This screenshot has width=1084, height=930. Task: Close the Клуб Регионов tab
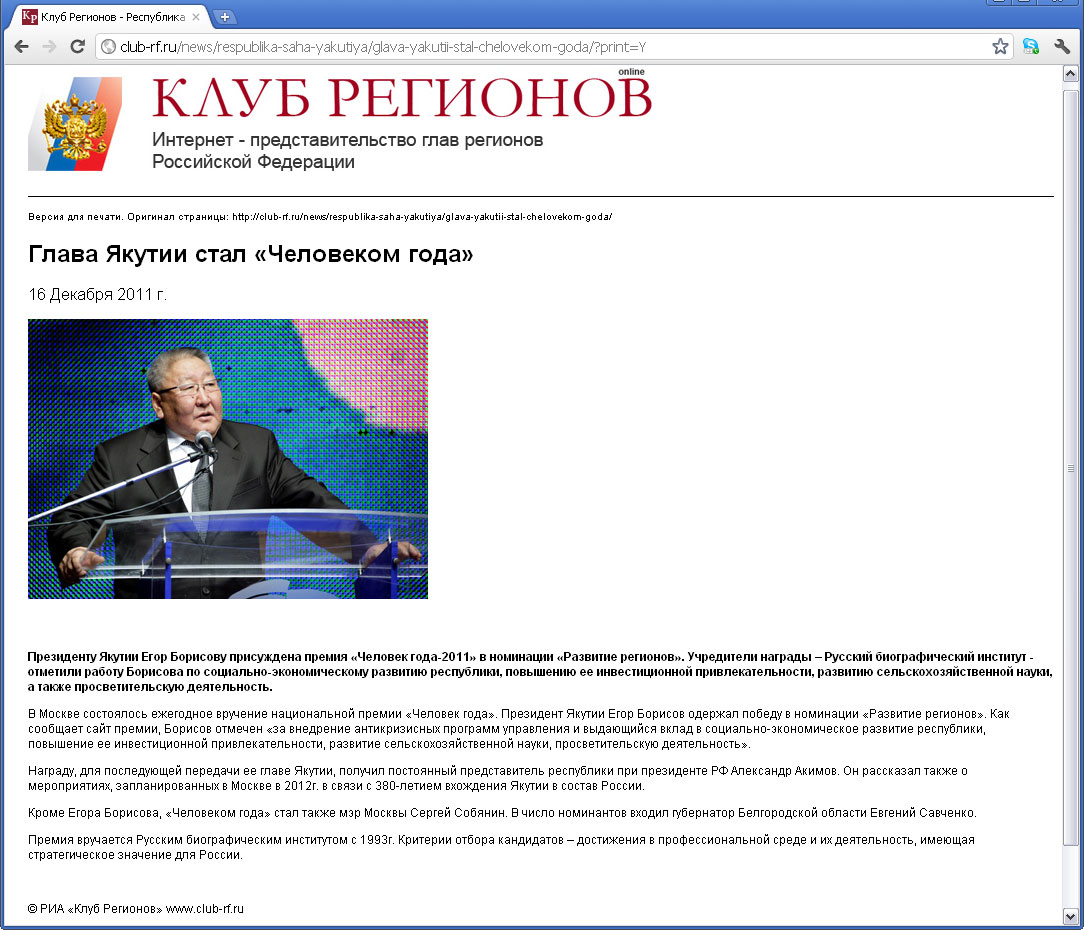[x=196, y=17]
